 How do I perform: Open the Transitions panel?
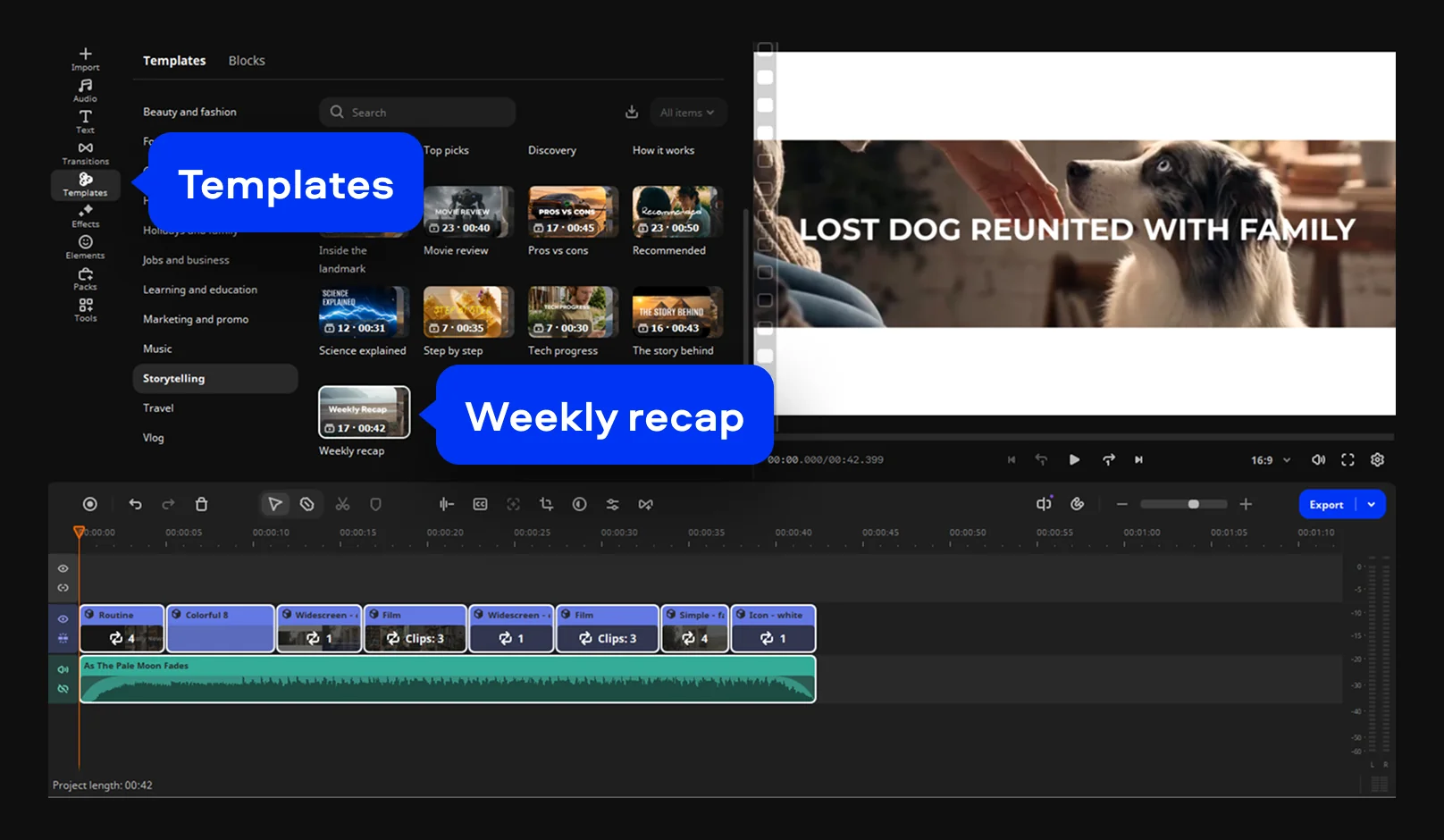[x=85, y=153]
